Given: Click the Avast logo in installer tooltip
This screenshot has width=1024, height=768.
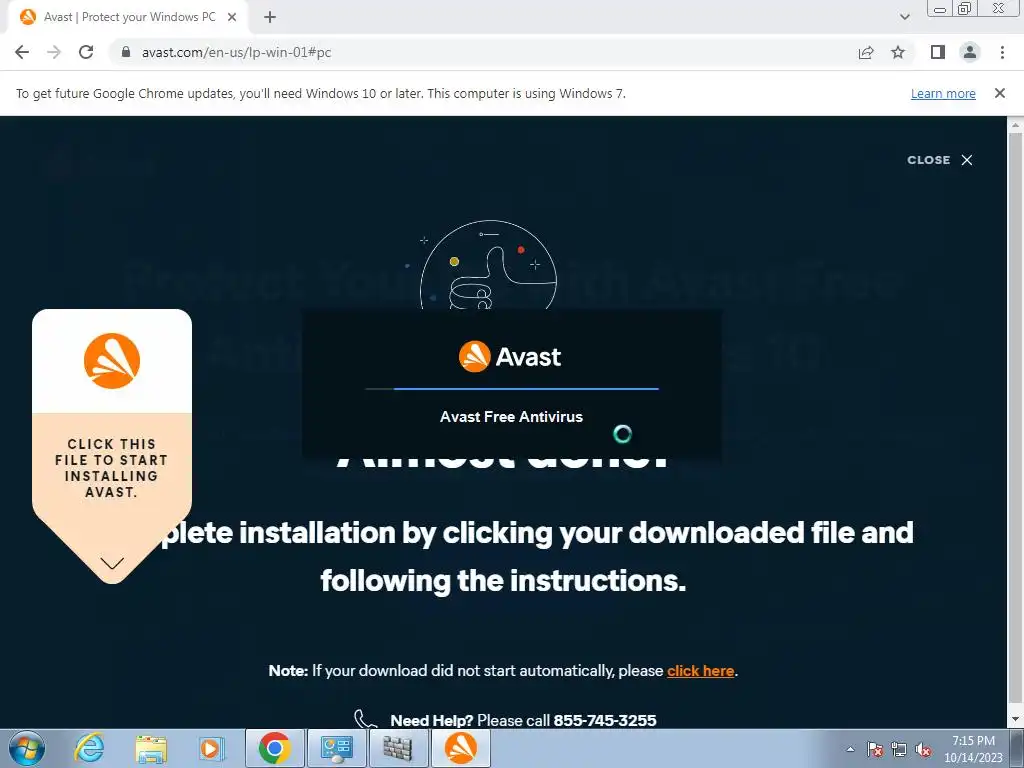Looking at the screenshot, I should point(112,361).
